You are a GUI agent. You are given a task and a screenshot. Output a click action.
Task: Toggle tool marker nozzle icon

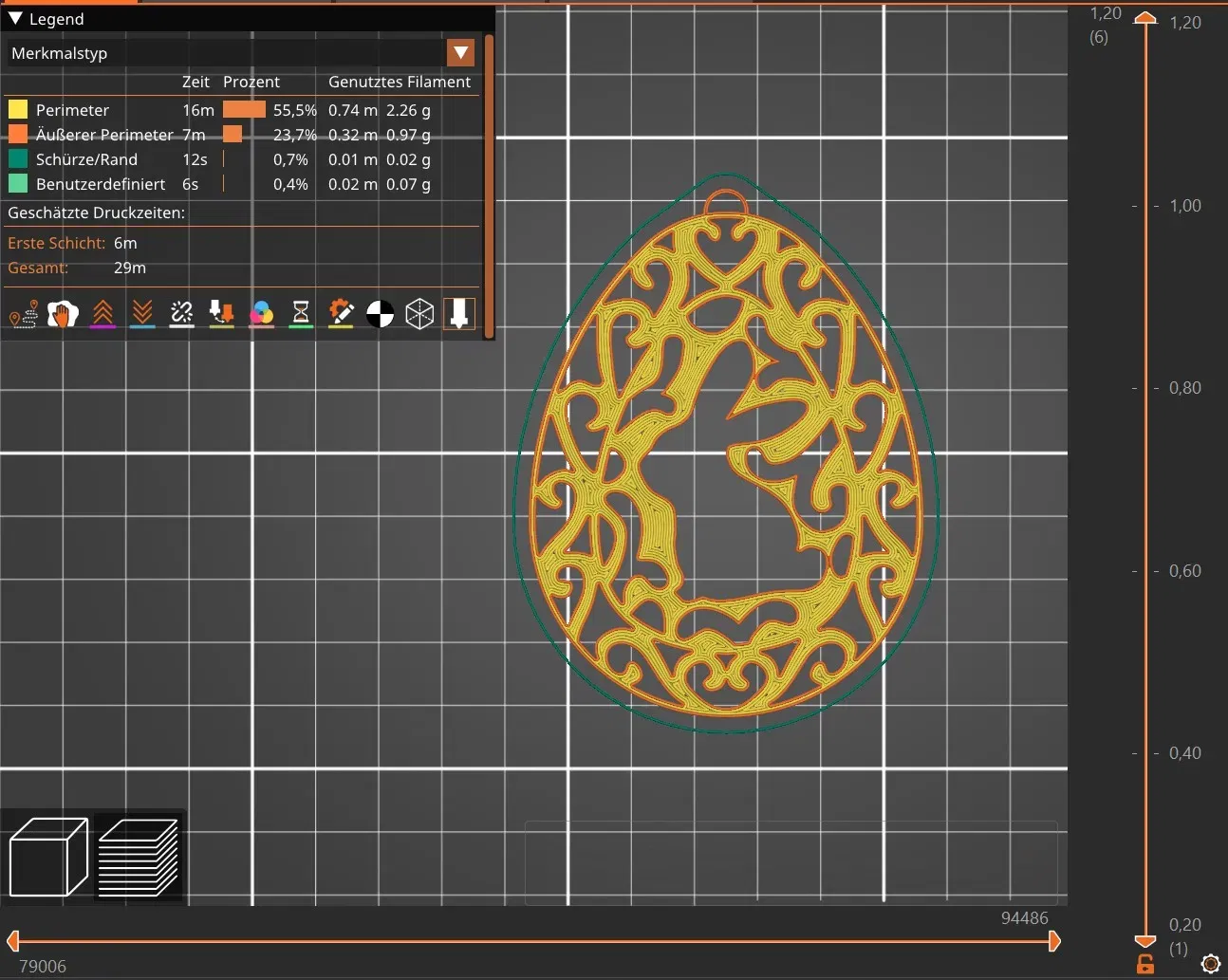click(x=459, y=314)
